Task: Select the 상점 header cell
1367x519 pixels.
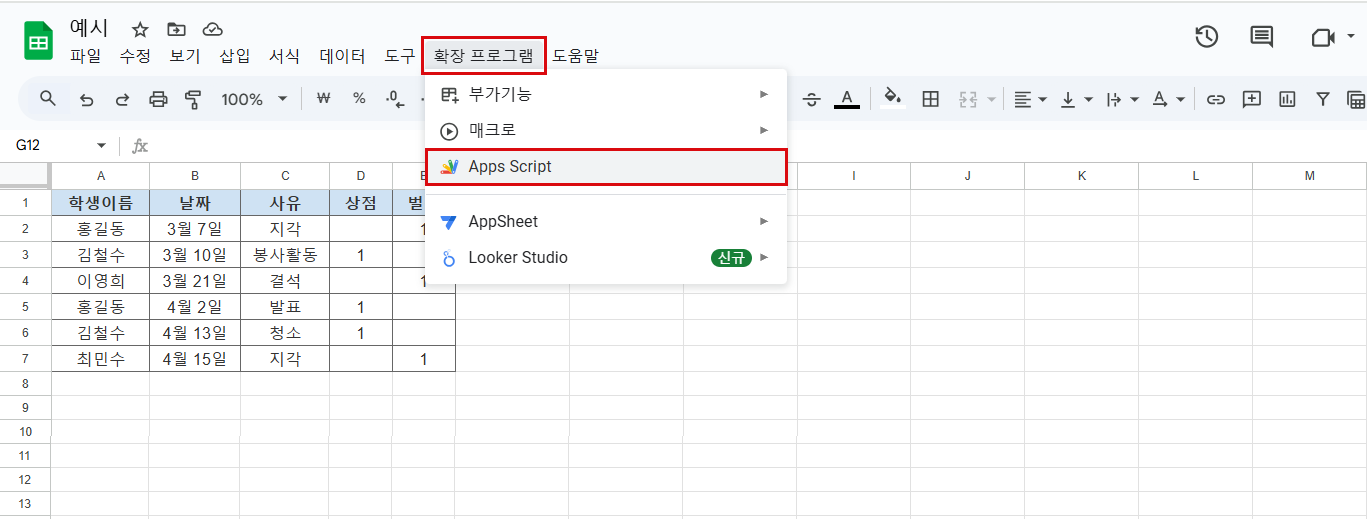Action: click(361, 203)
